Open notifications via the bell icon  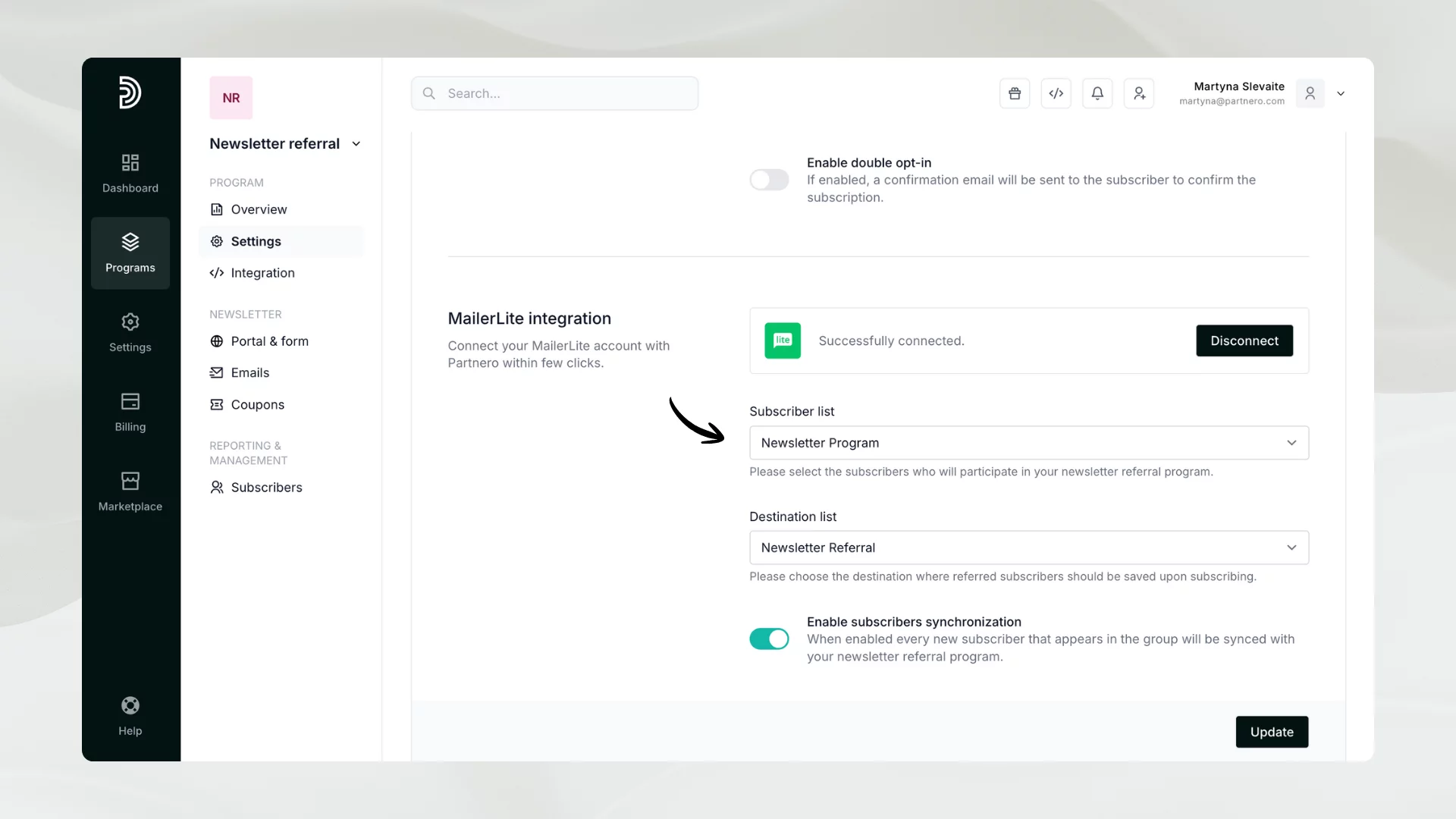pos(1097,93)
